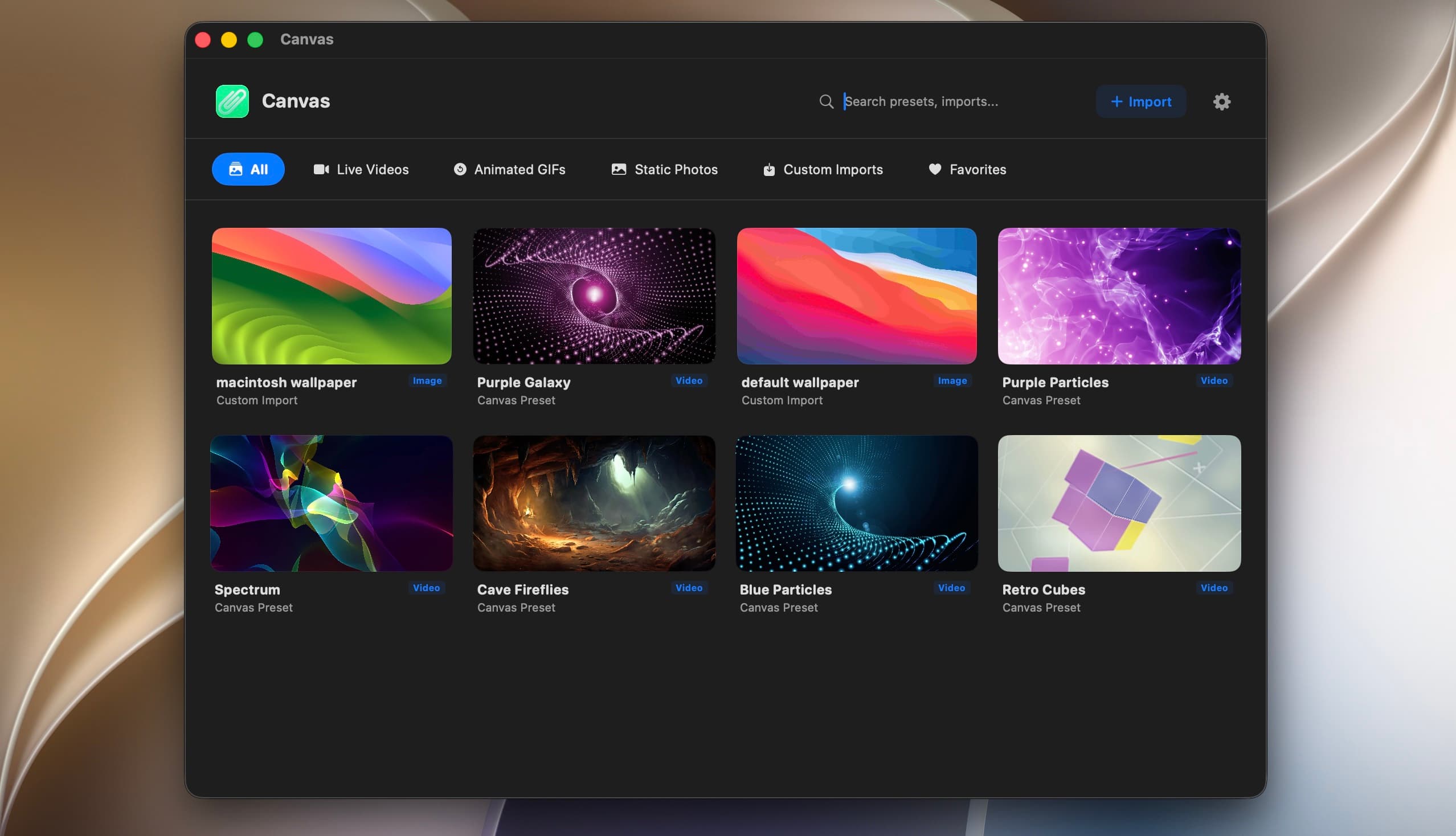Click the Canvas heading beside the logo
The height and width of the screenshot is (836, 1456).
click(x=296, y=101)
